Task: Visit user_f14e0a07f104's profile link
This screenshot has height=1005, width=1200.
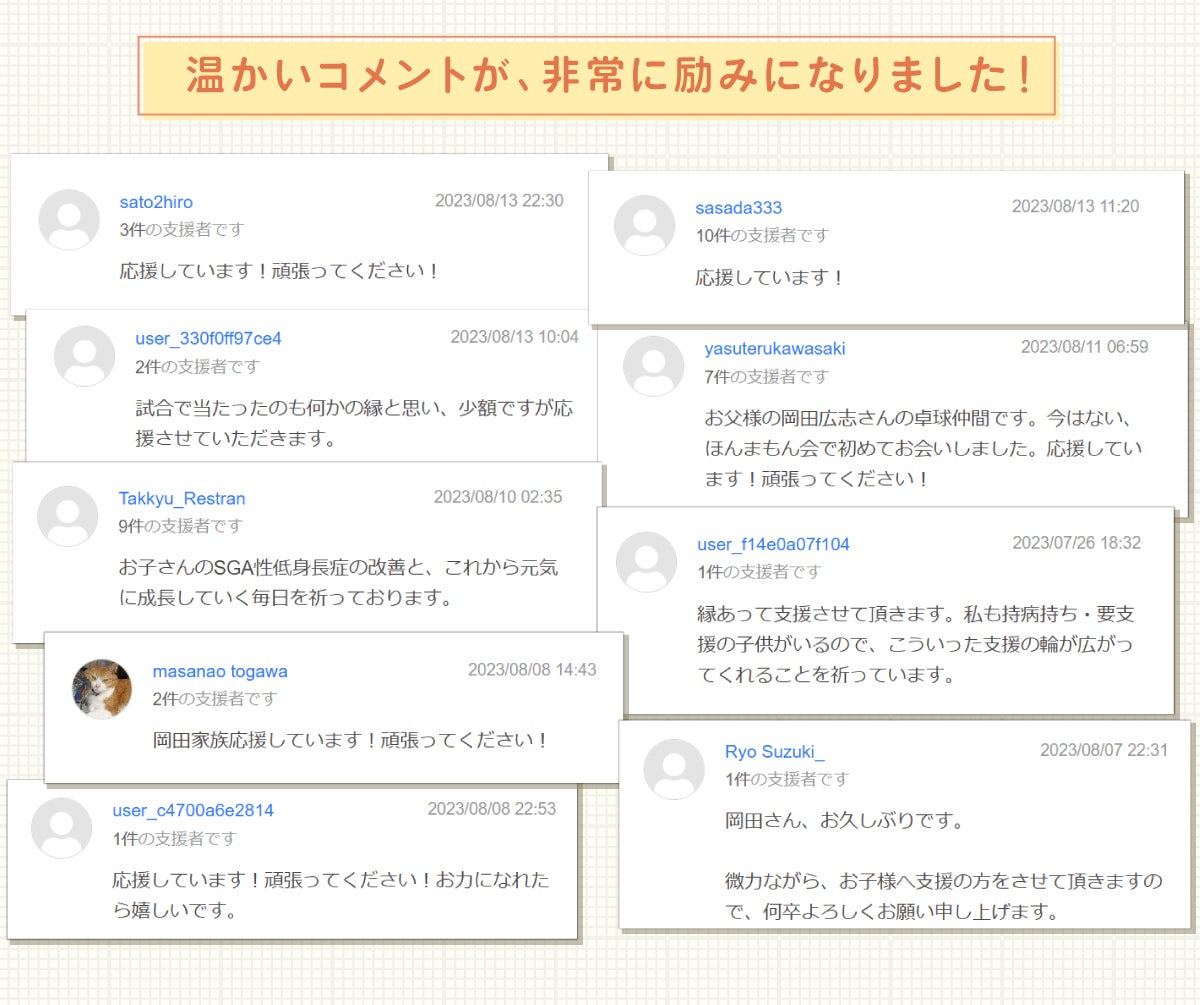Action: click(x=773, y=545)
